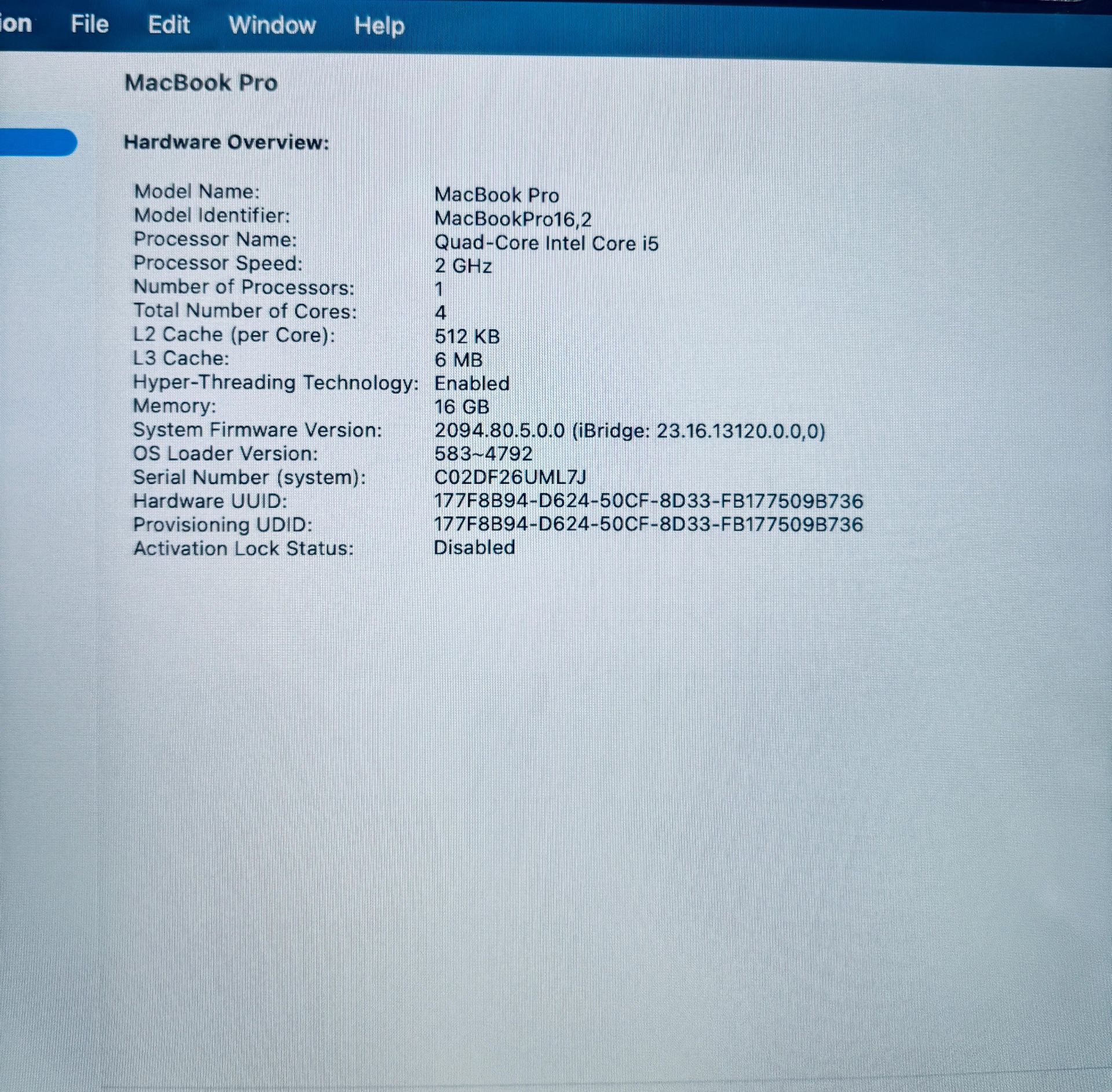The width and height of the screenshot is (1112, 1092).
Task: Click the Hyper-Threading Technology label
Action: click(x=276, y=383)
